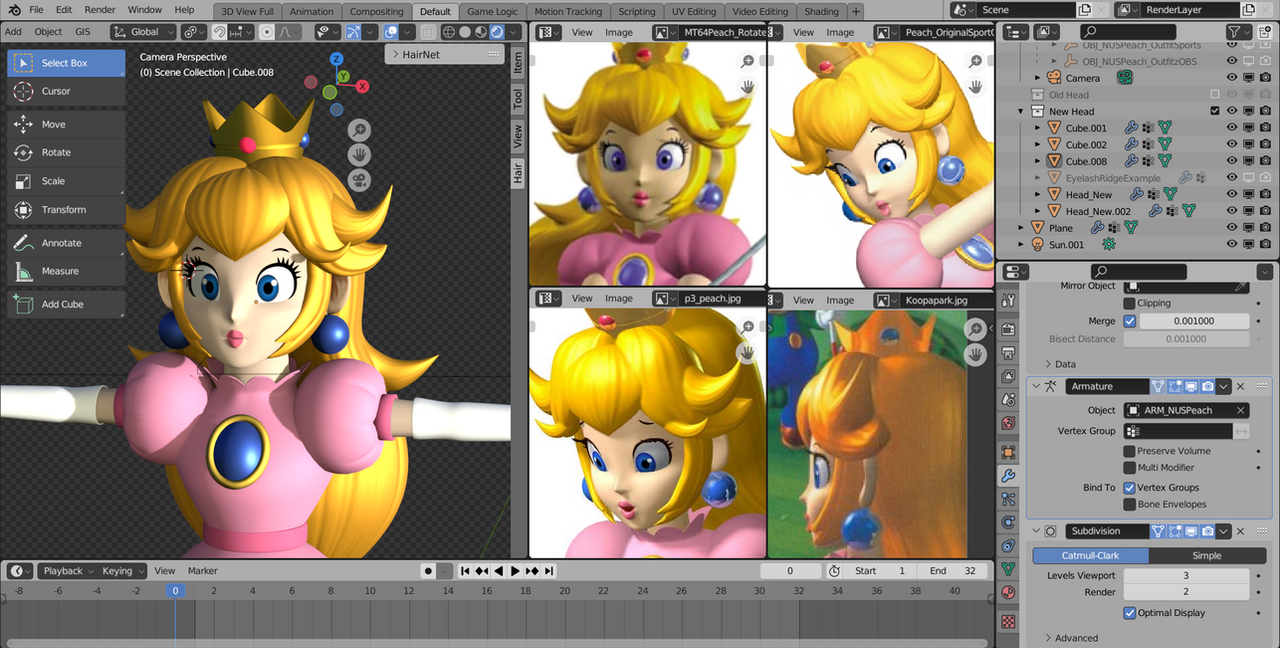Expand the Data subpanel
The height and width of the screenshot is (648, 1280).
[x=1060, y=364]
